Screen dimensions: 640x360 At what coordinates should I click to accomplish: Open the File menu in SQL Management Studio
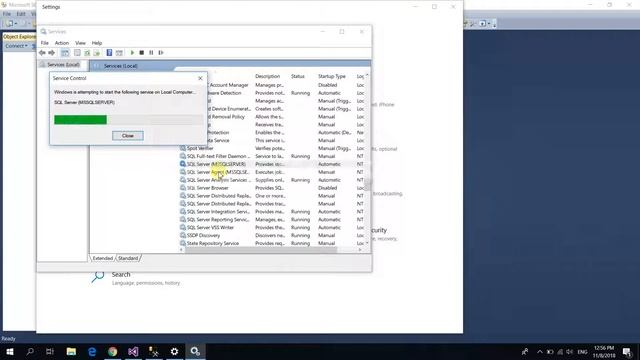(7, 14)
